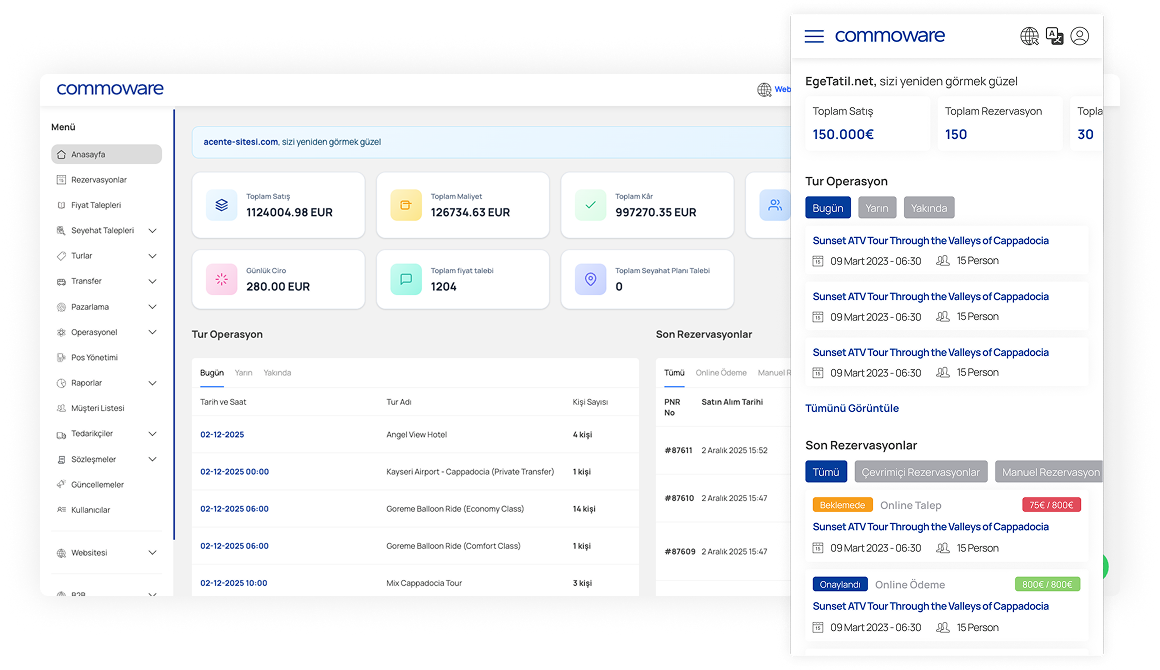Filter reservations by Çevrimiçi Rezervasyonlar
The height and width of the screenshot is (670, 1160).
click(921, 471)
